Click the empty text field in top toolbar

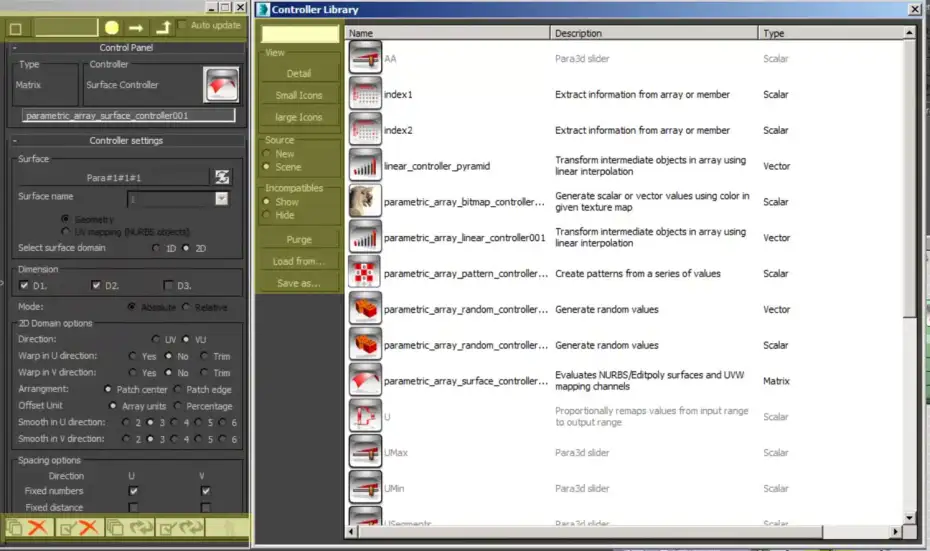pos(66,27)
